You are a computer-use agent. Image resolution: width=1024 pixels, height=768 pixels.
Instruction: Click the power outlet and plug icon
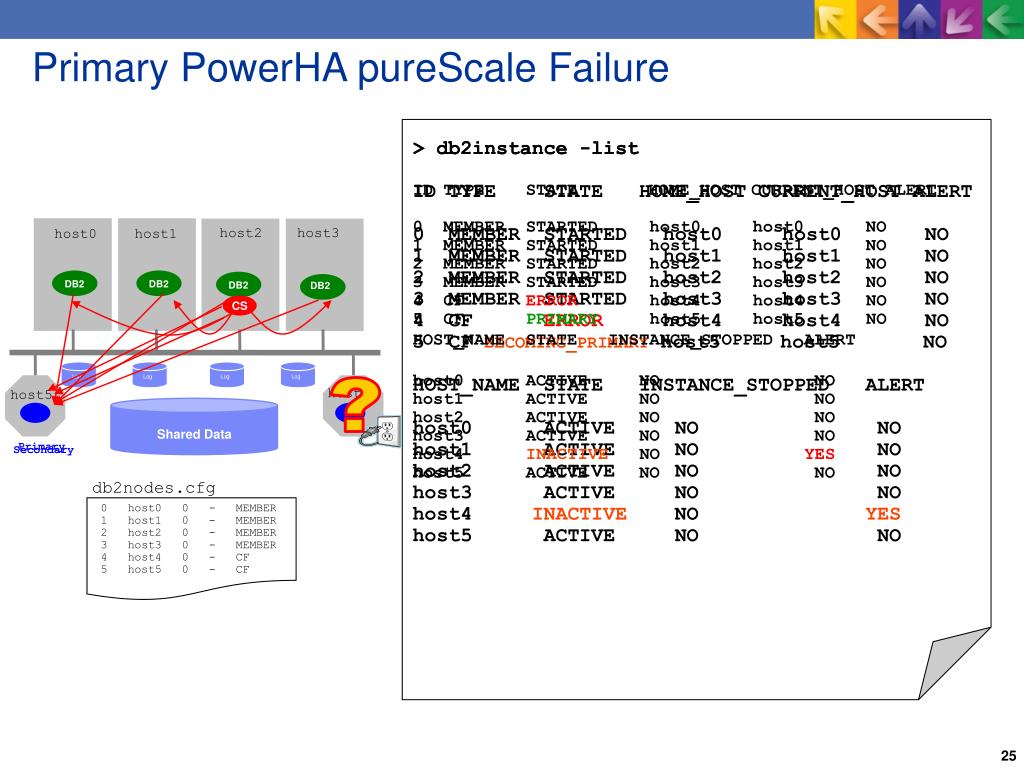point(381,432)
